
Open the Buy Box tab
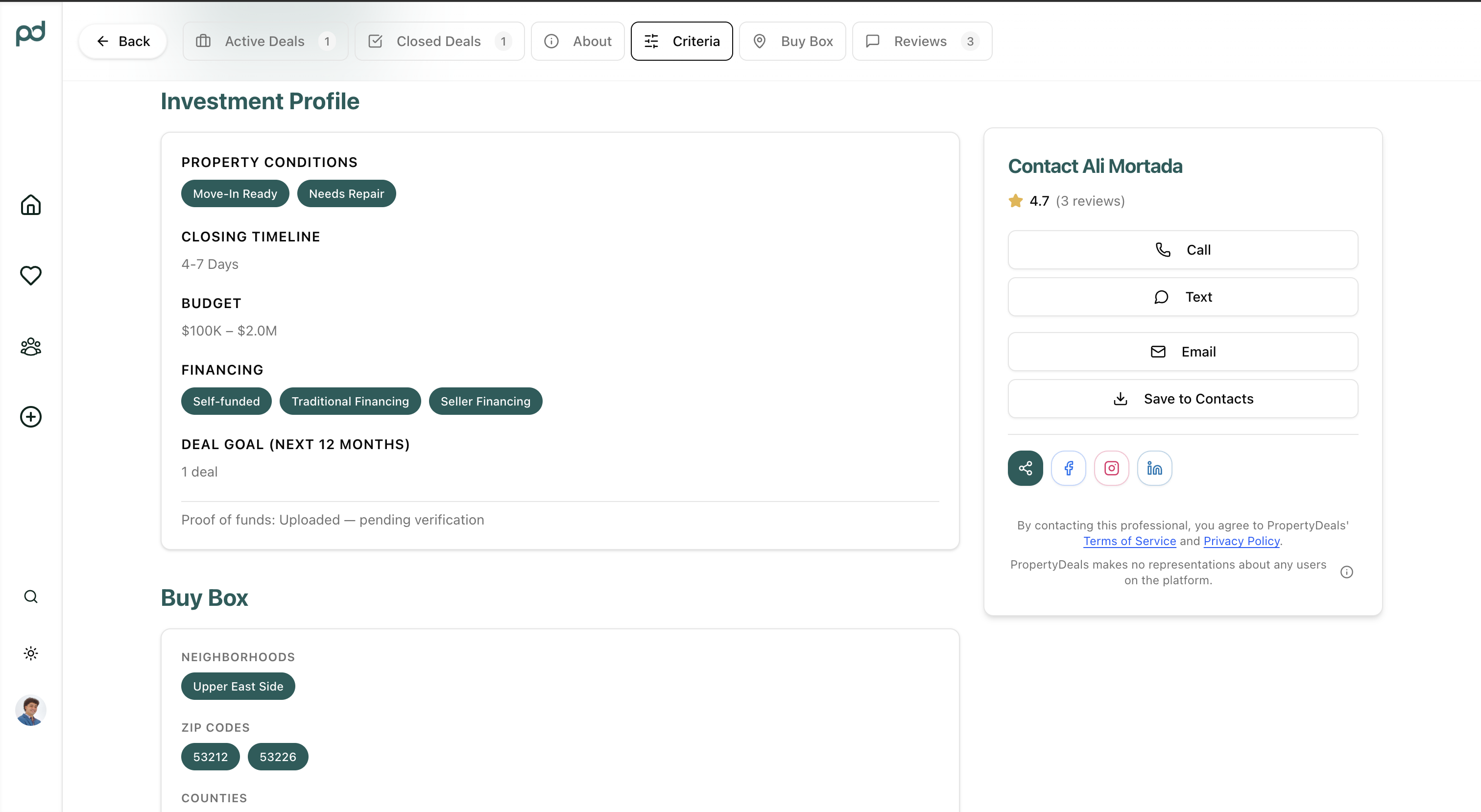pos(792,42)
